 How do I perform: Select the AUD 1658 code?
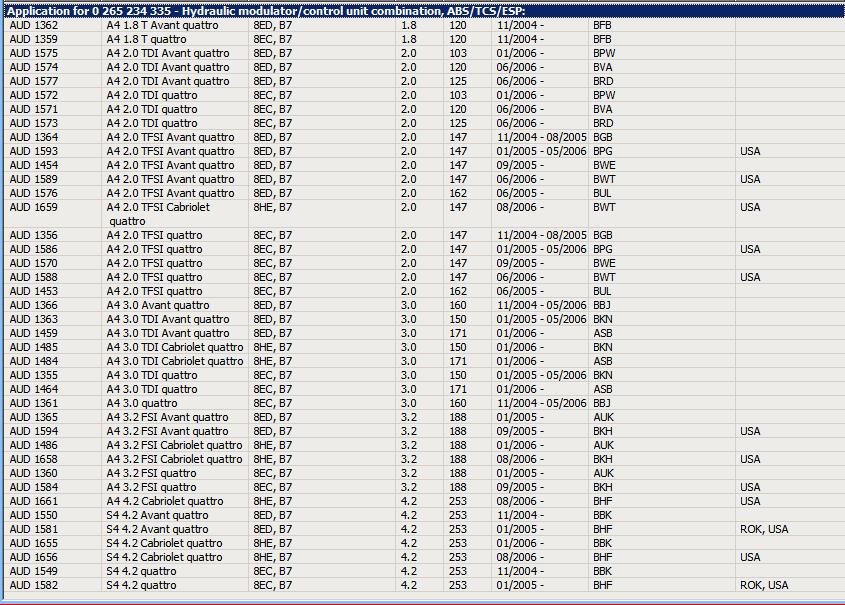pyautogui.click(x=33, y=460)
